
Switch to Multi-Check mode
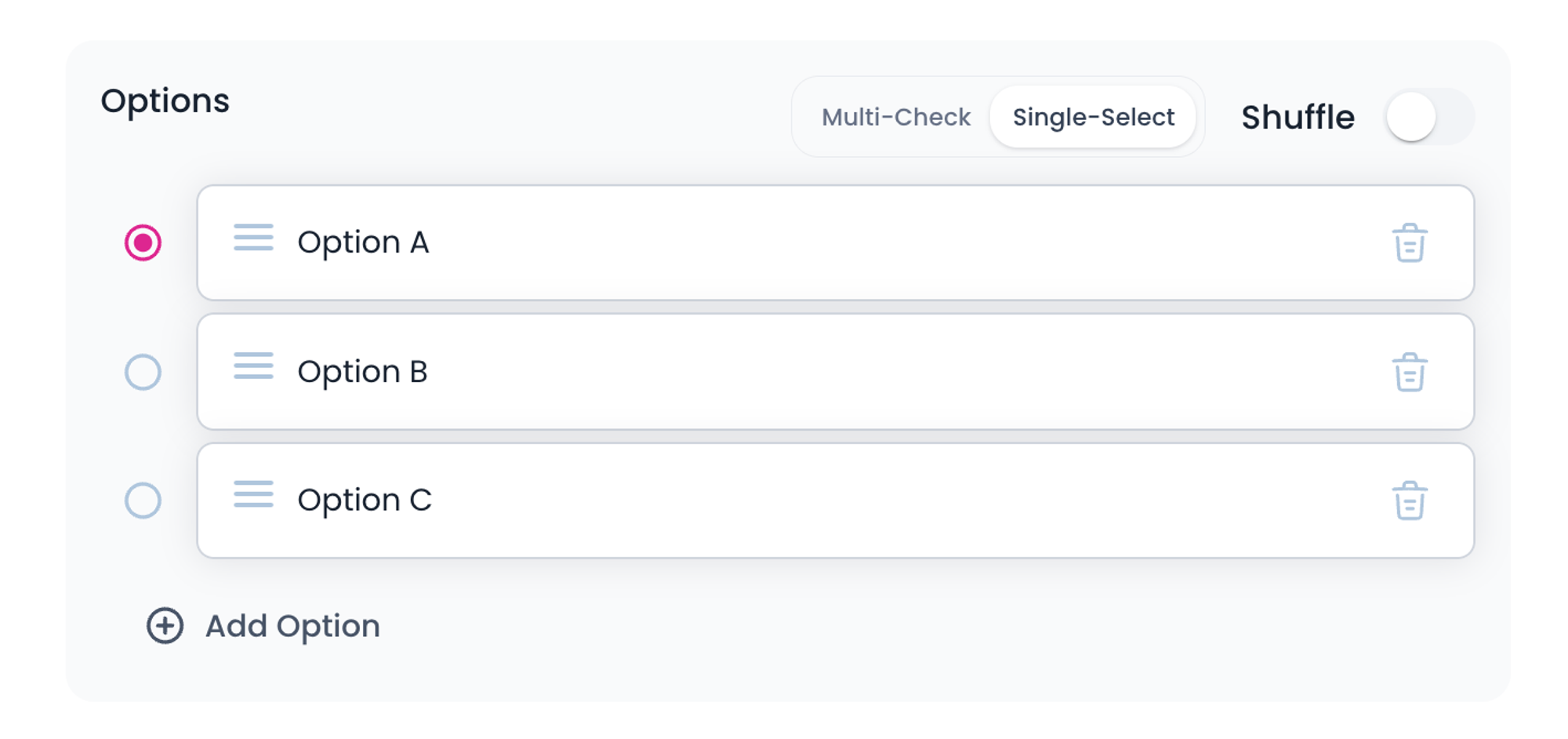895,117
